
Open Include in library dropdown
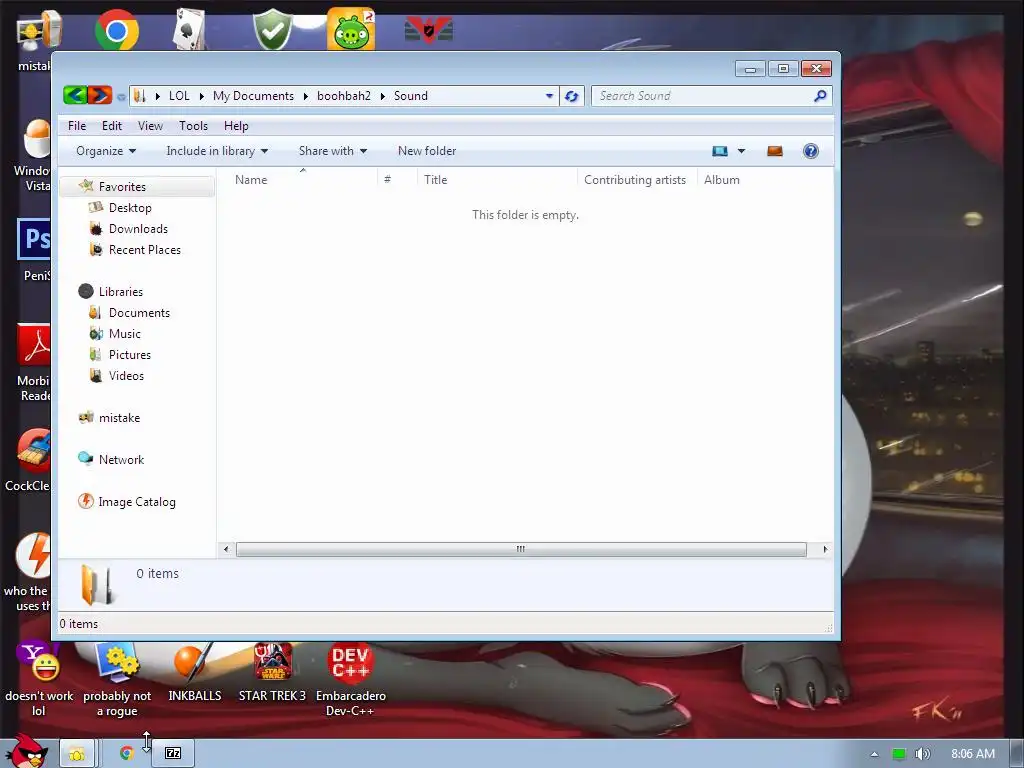[217, 151]
